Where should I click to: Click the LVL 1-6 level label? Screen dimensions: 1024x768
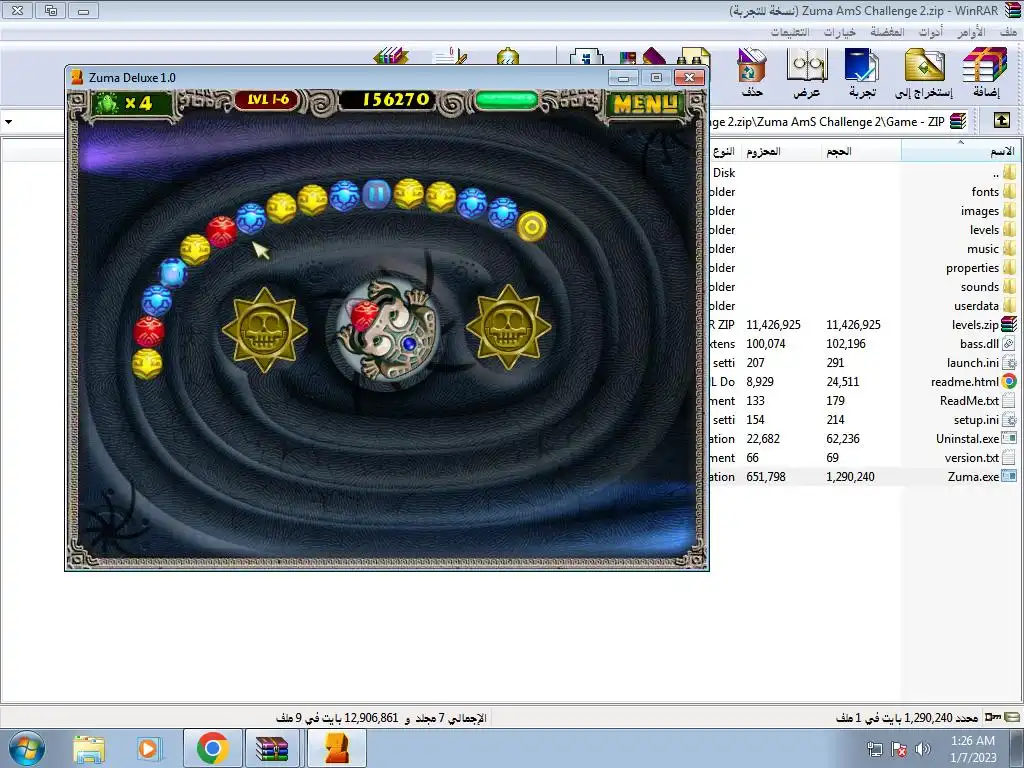(268, 100)
